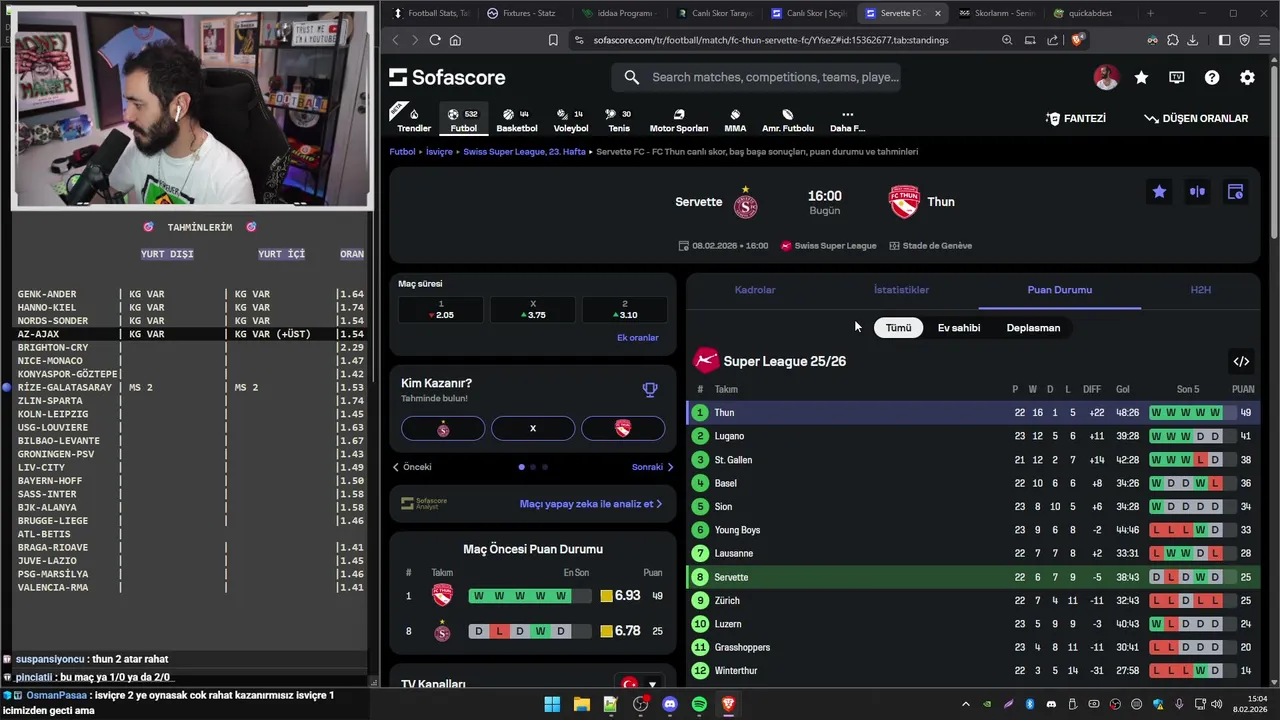Select the Tümü standings filter
The width and height of the screenshot is (1280, 720).
point(898,328)
